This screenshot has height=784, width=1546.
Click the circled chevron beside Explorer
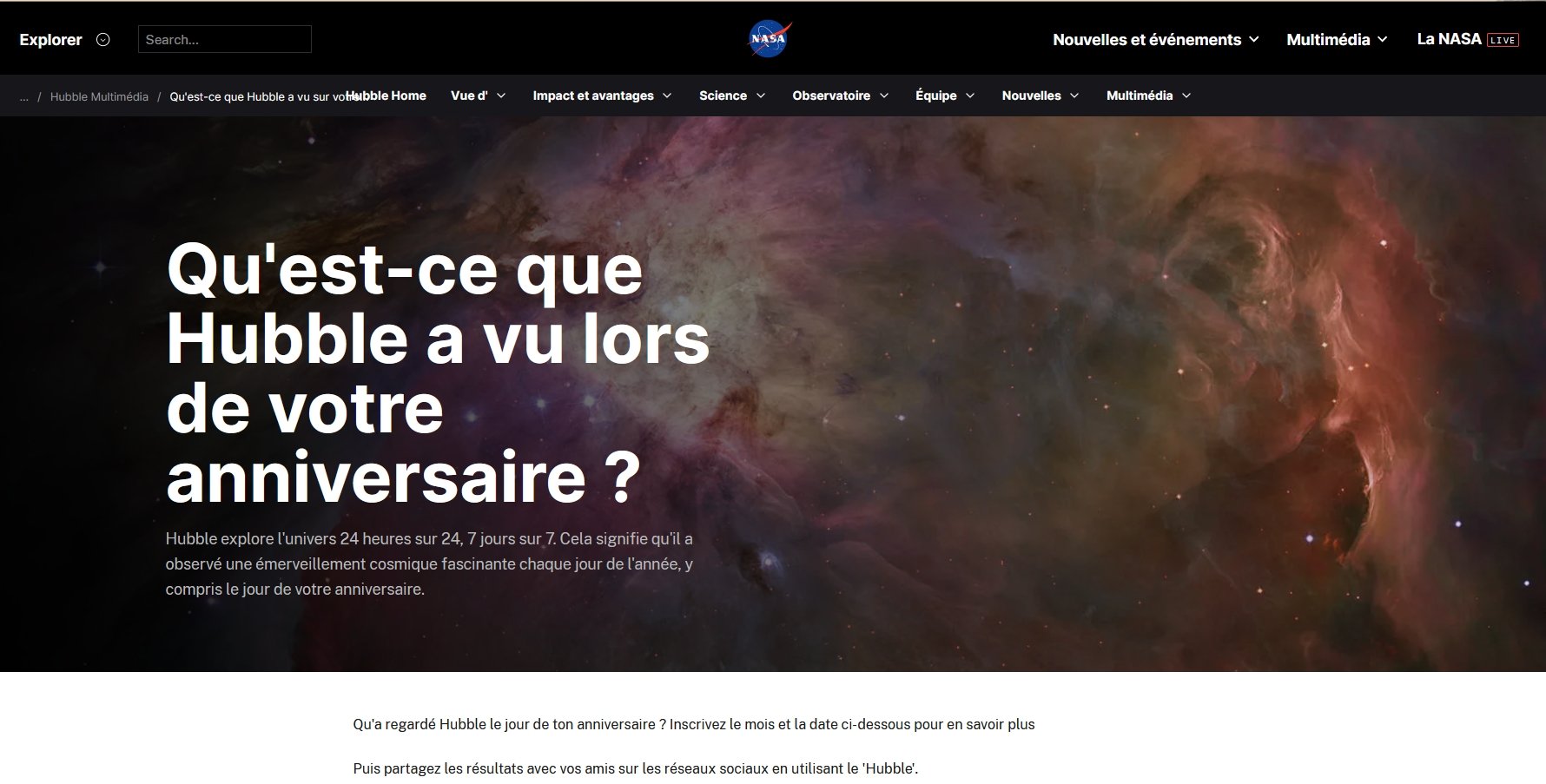pyautogui.click(x=103, y=39)
